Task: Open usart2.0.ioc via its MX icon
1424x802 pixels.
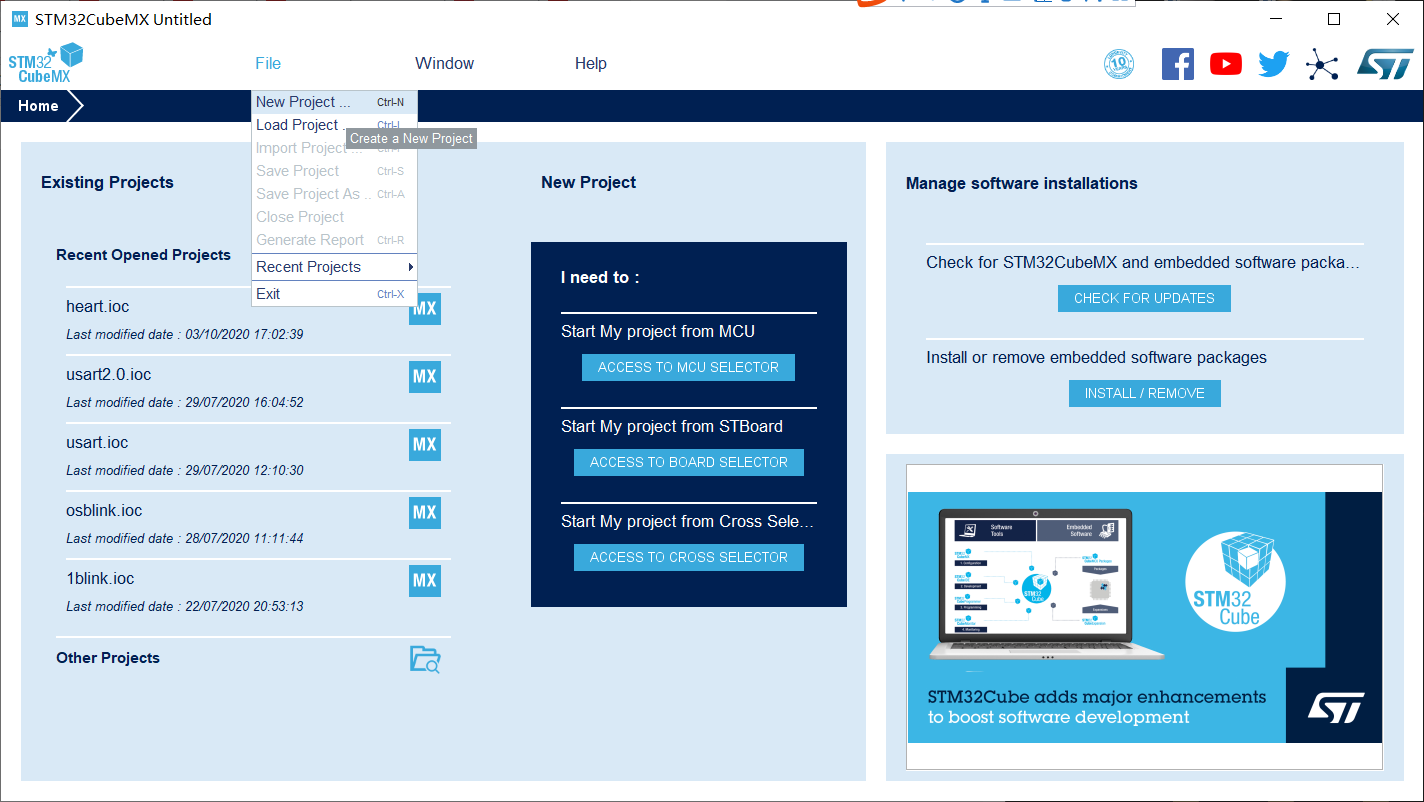Action: click(425, 377)
